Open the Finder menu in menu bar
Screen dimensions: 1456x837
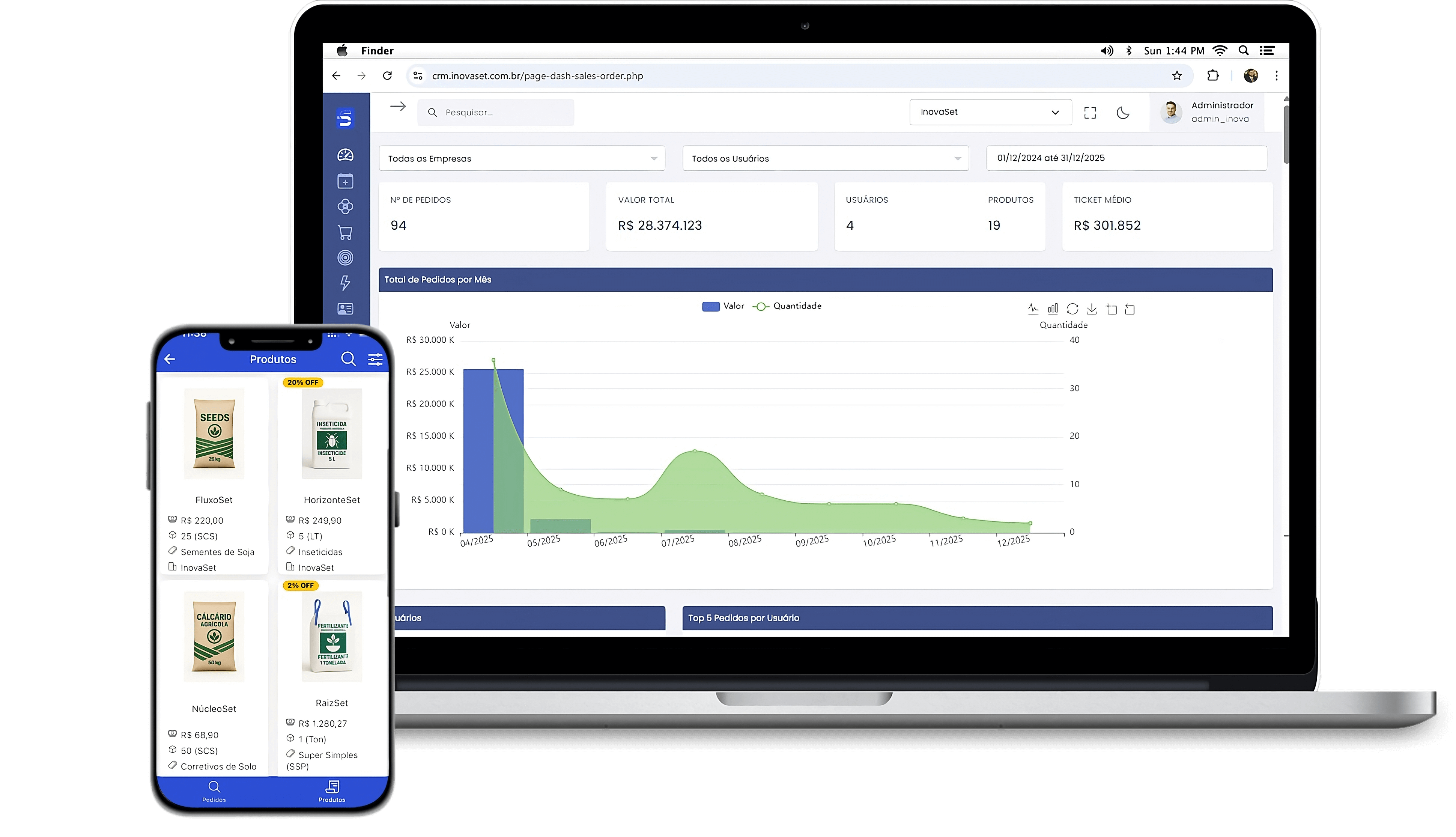coord(377,51)
